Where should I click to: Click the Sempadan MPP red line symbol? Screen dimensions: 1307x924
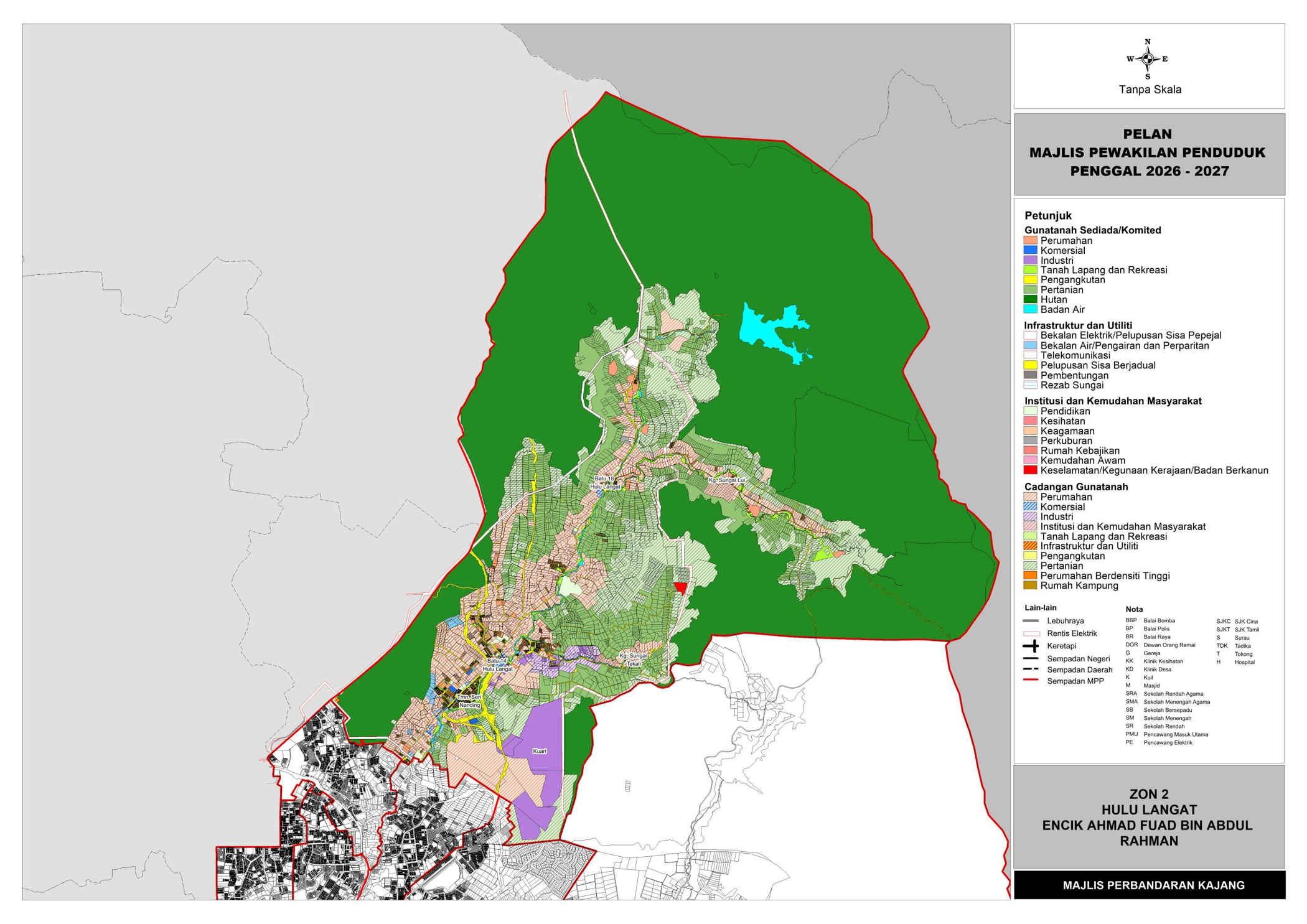tap(1031, 681)
